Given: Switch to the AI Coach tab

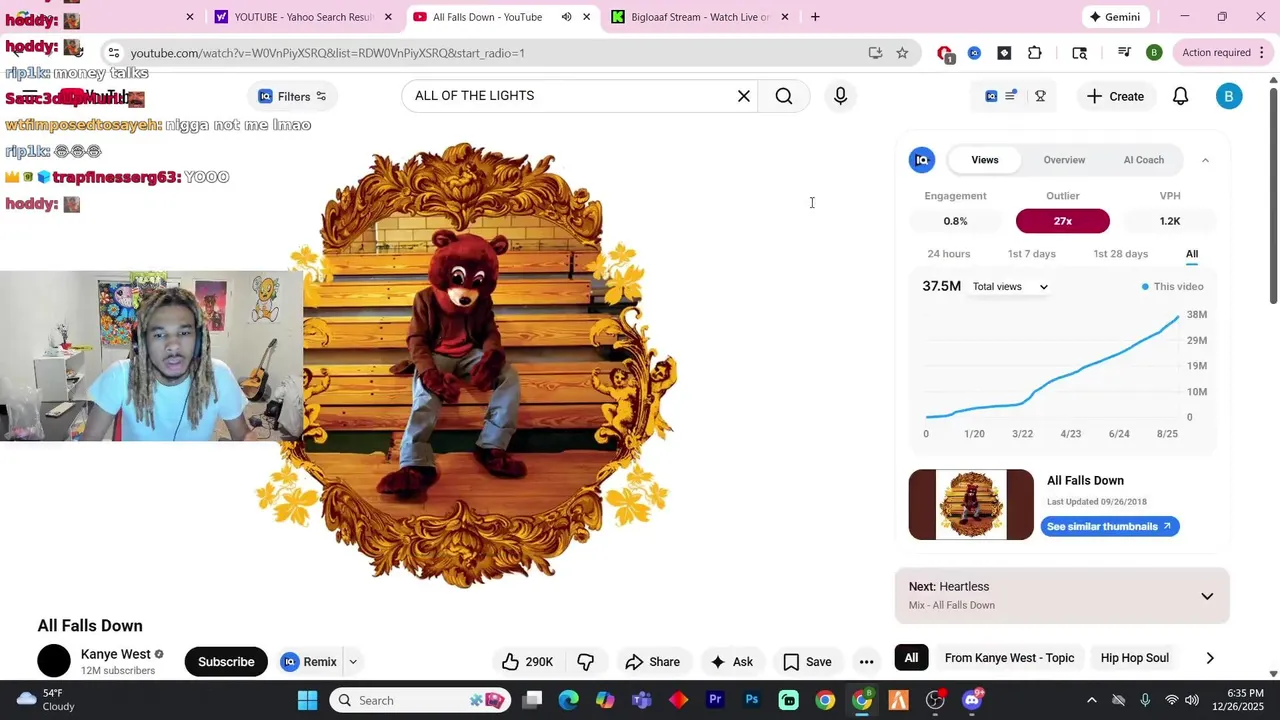Looking at the screenshot, I should [x=1143, y=160].
